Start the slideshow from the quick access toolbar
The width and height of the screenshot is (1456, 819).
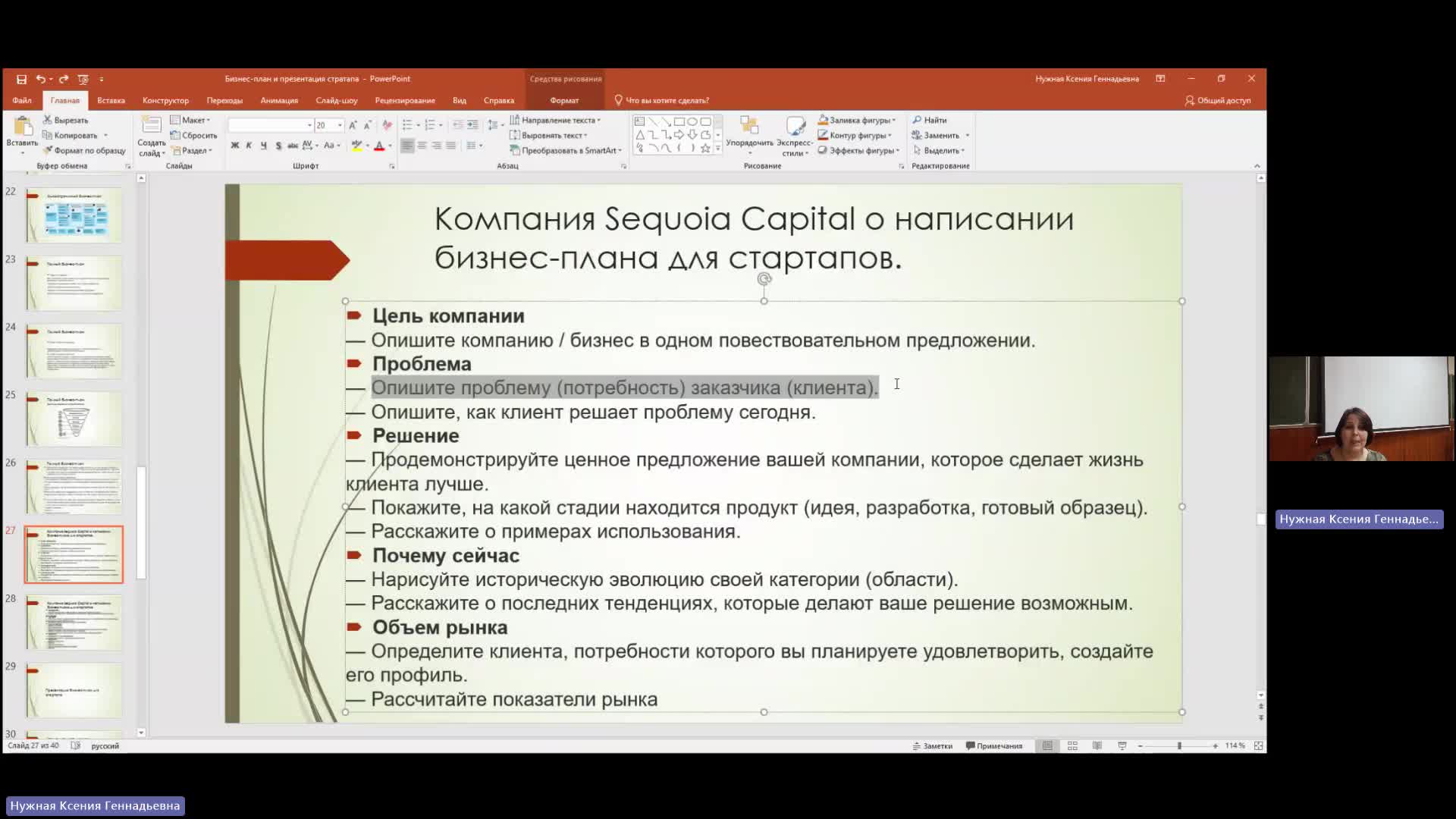83,79
